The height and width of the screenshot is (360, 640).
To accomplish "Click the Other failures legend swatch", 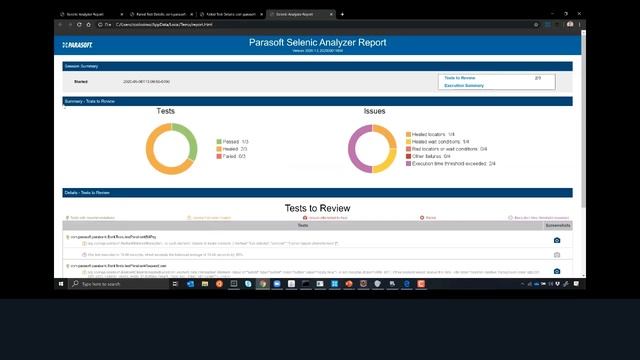I will 408,156.
